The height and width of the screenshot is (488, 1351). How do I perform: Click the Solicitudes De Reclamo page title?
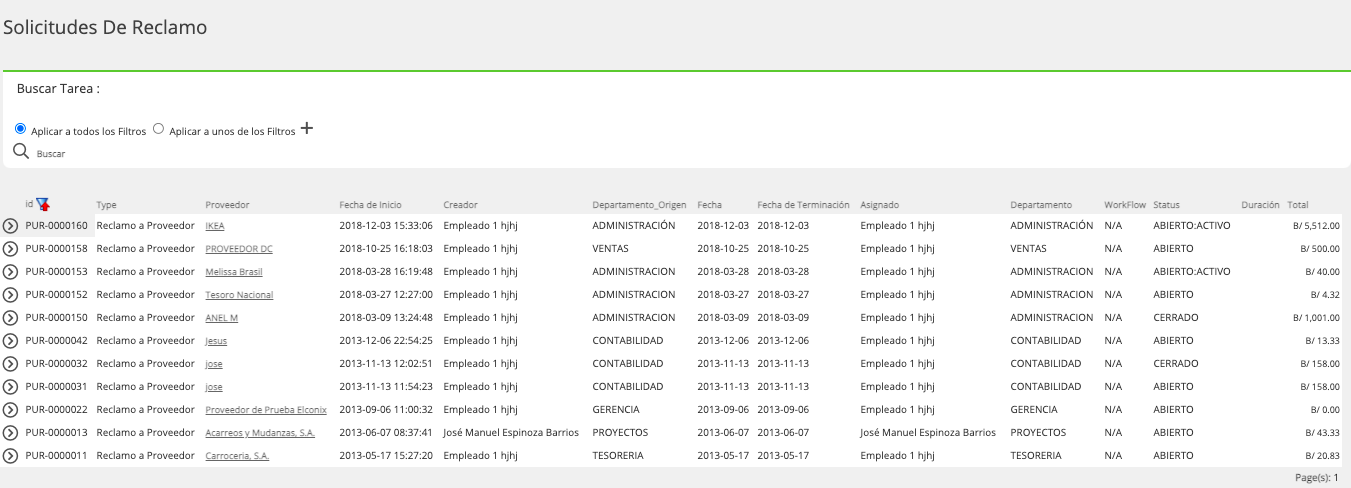click(105, 28)
